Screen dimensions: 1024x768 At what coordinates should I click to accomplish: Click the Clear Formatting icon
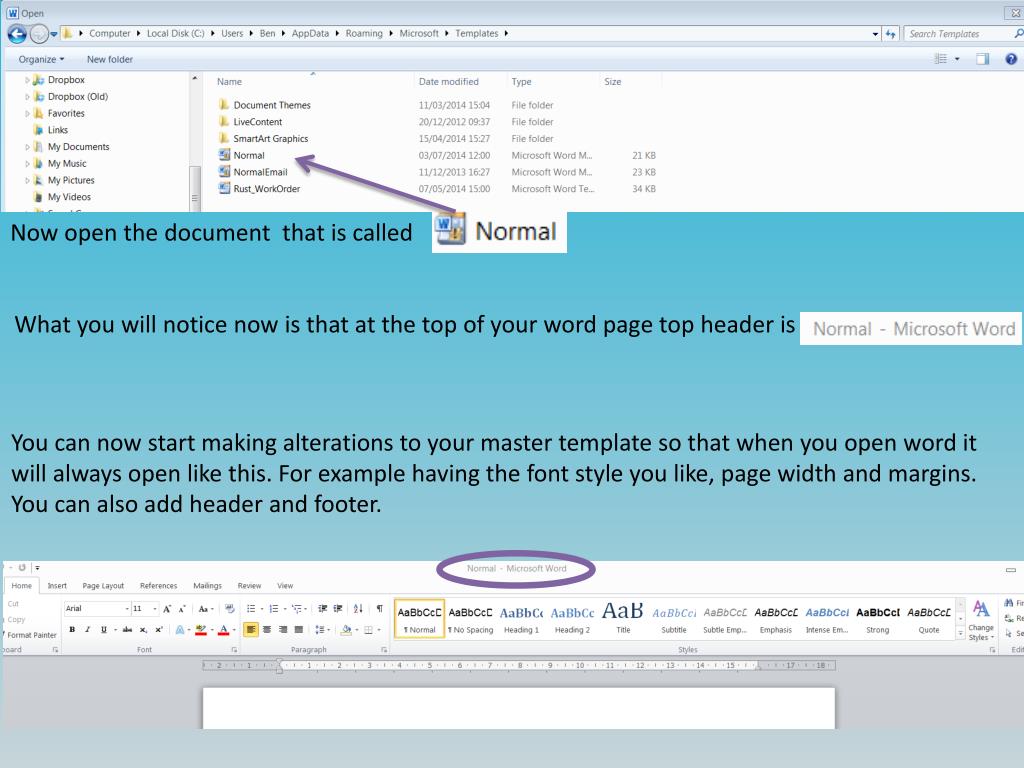pyautogui.click(x=229, y=609)
